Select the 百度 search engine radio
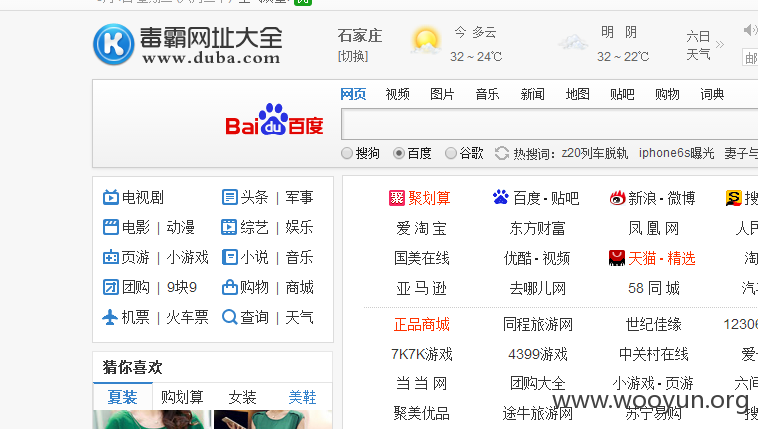 [x=399, y=153]
